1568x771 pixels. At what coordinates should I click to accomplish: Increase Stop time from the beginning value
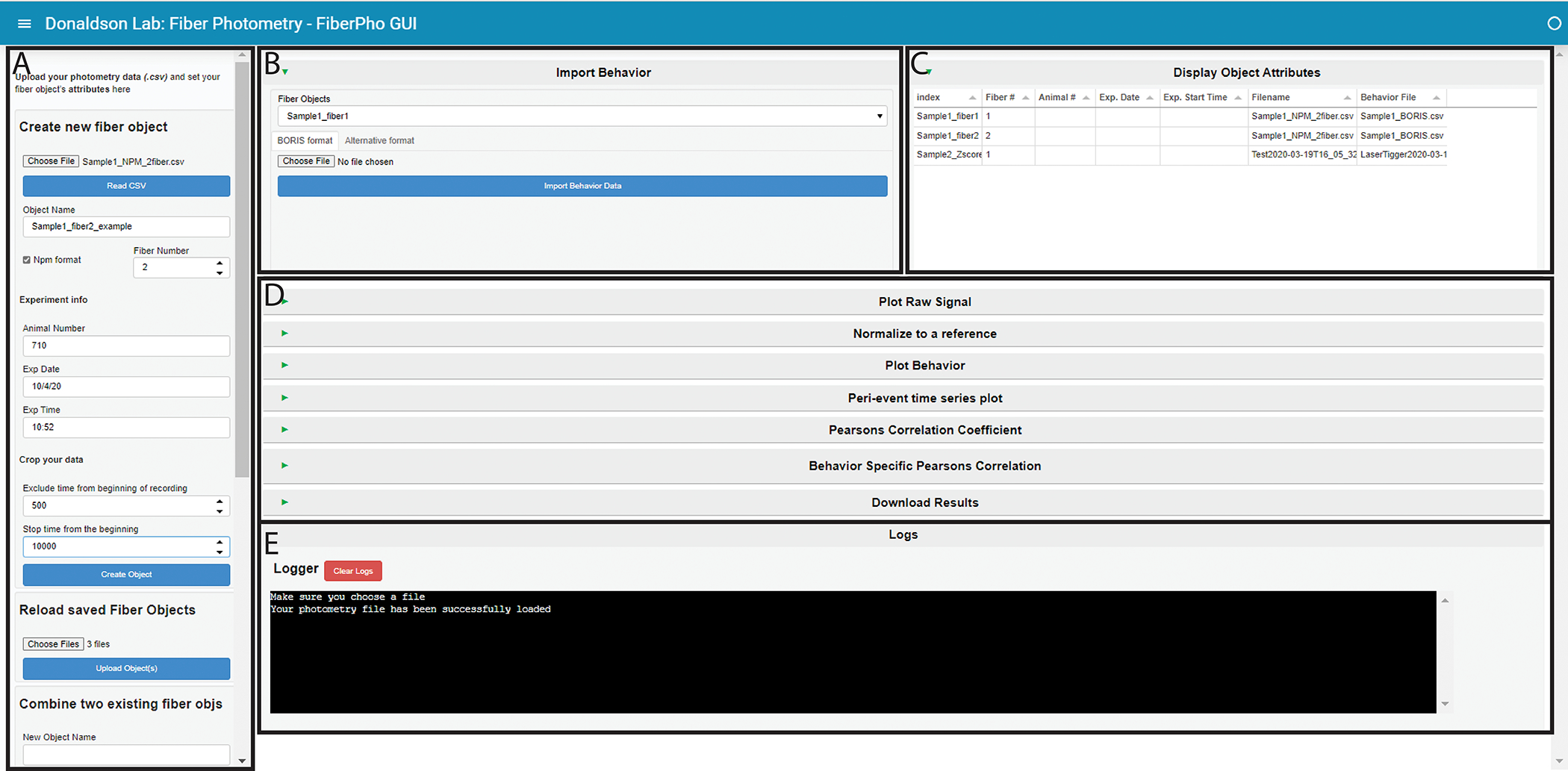[x=220, y=542]
